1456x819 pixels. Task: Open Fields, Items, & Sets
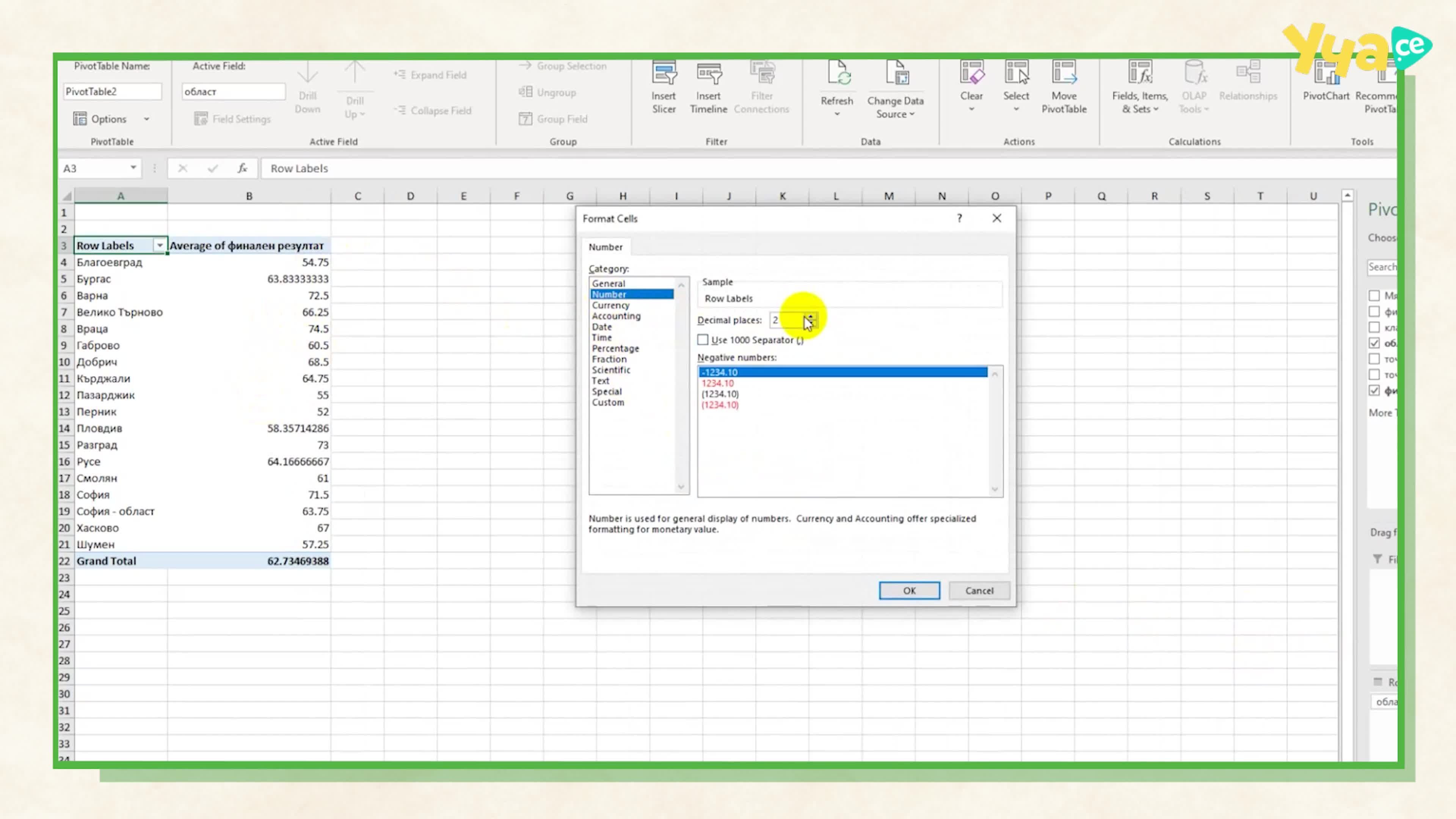(x=1140, y=102)
